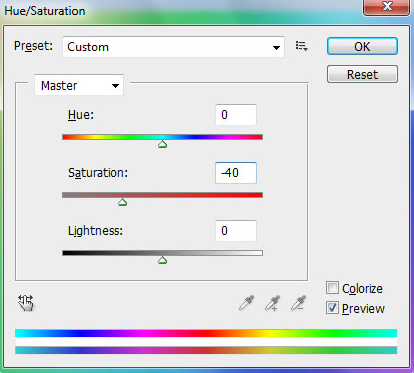Close the Hue/Saturation dialog
The width and height of the screenshot is (414, 373).
pos(386,7)
